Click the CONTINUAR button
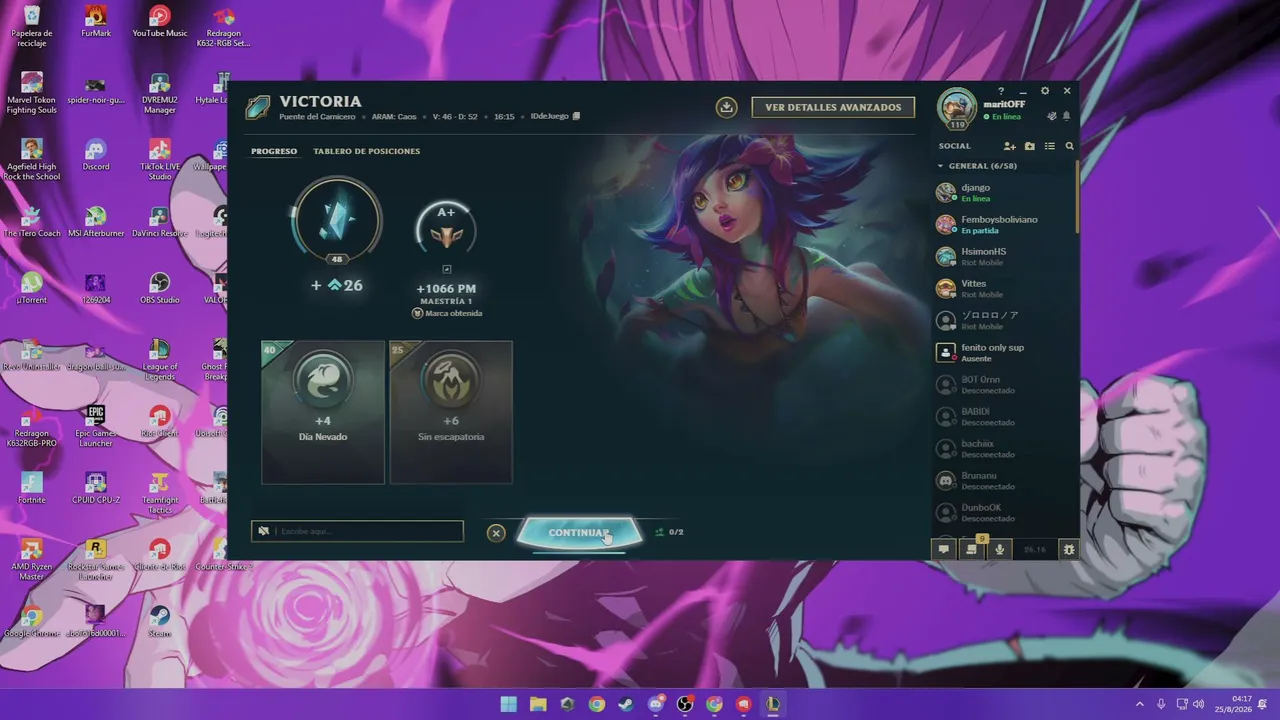The width and height of the screenshot is (1280, 720). point(579,532)
